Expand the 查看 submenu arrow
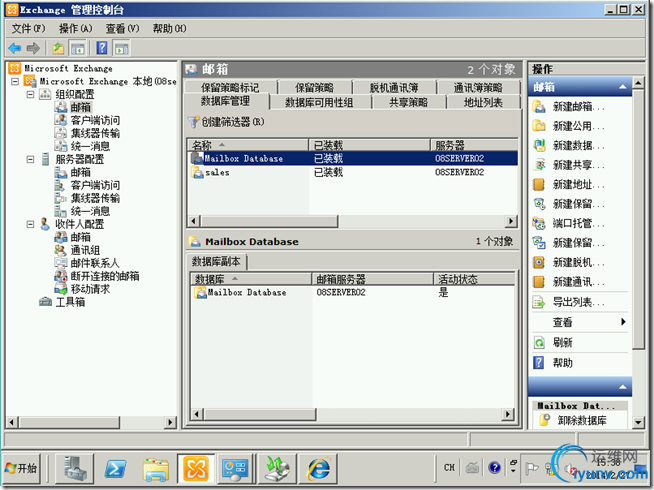Image resolution: width=654 pixels, height=490 pixels. (x=623, y=322)
